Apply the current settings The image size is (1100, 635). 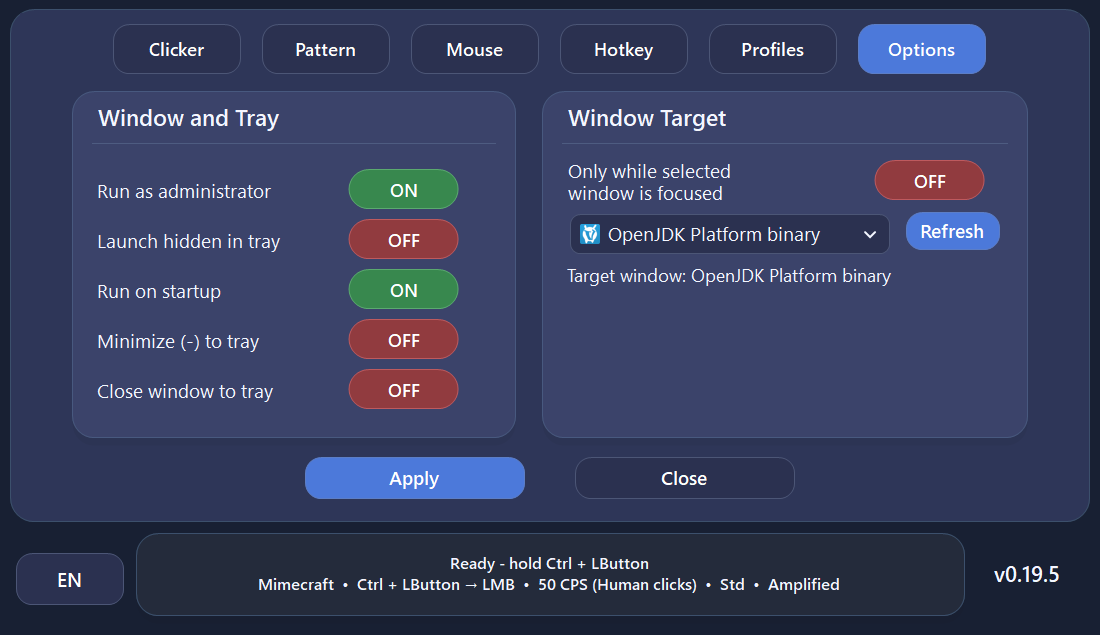click(415, 478)
